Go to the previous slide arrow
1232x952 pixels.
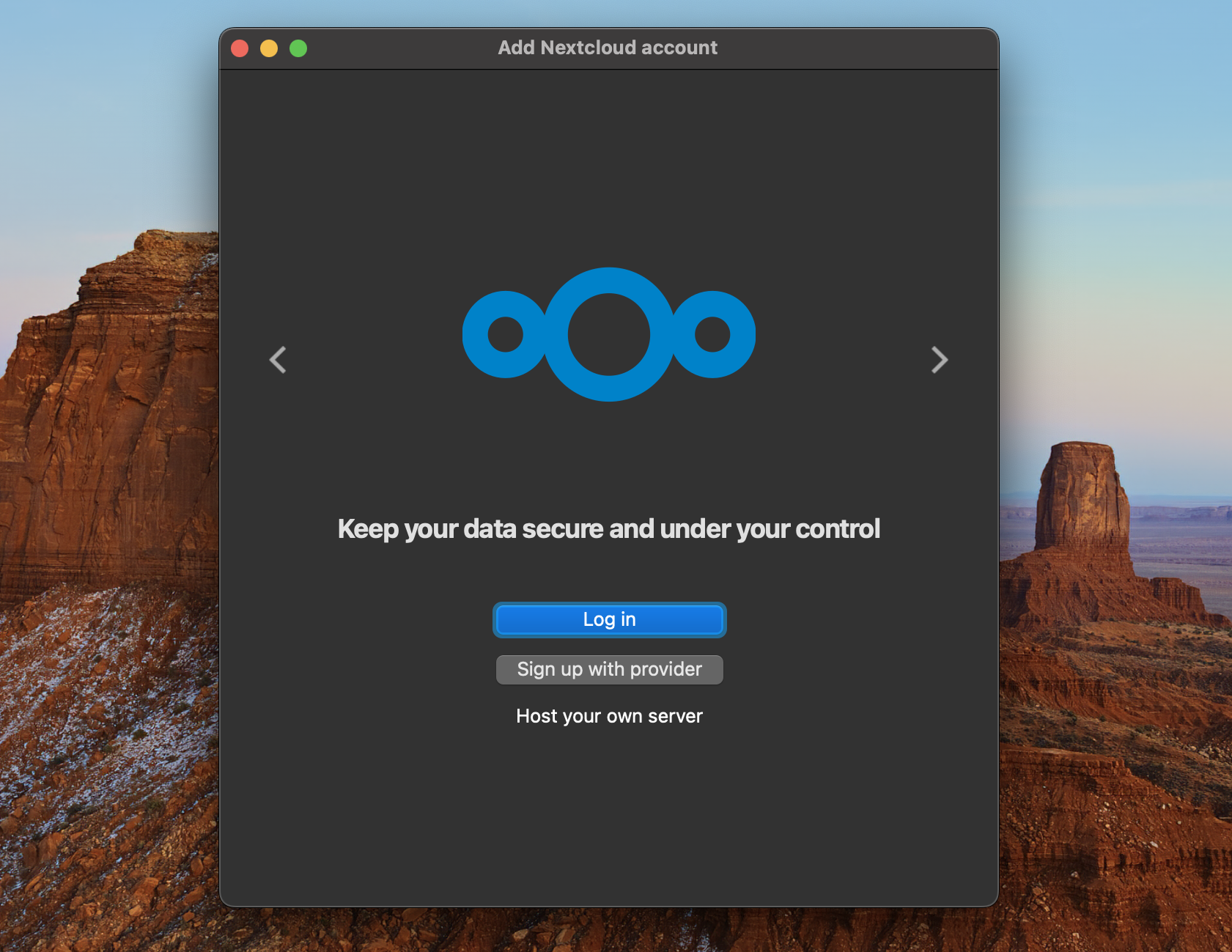(278, 360)
